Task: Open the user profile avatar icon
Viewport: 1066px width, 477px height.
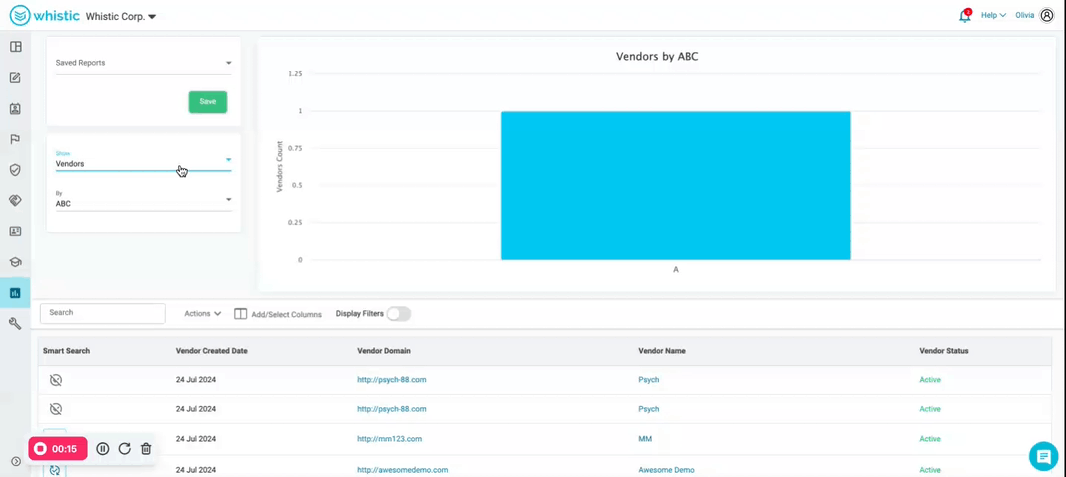Action: point(1047,16)
